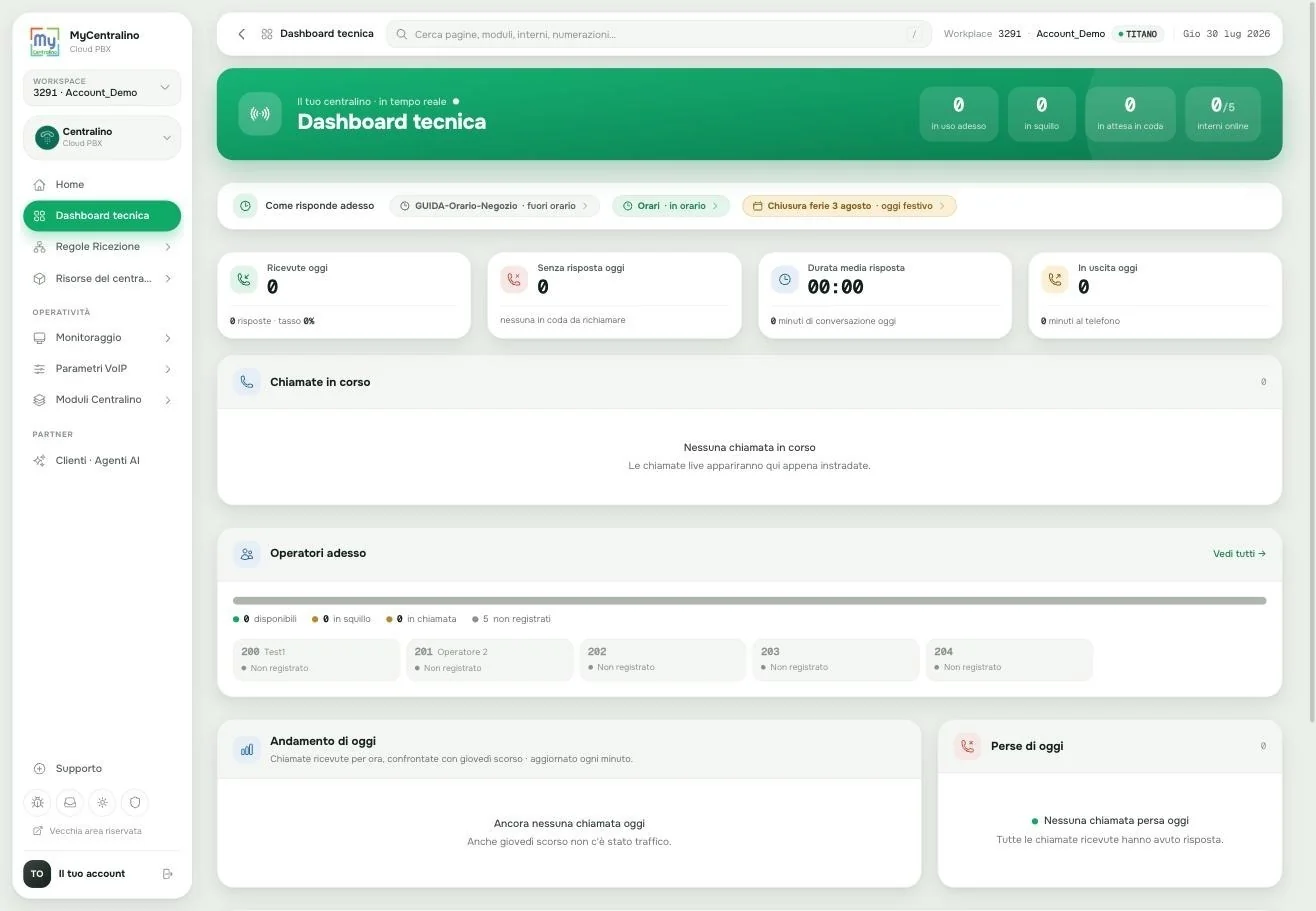Click the text 5 non registrati

click(x=516, y=619)
